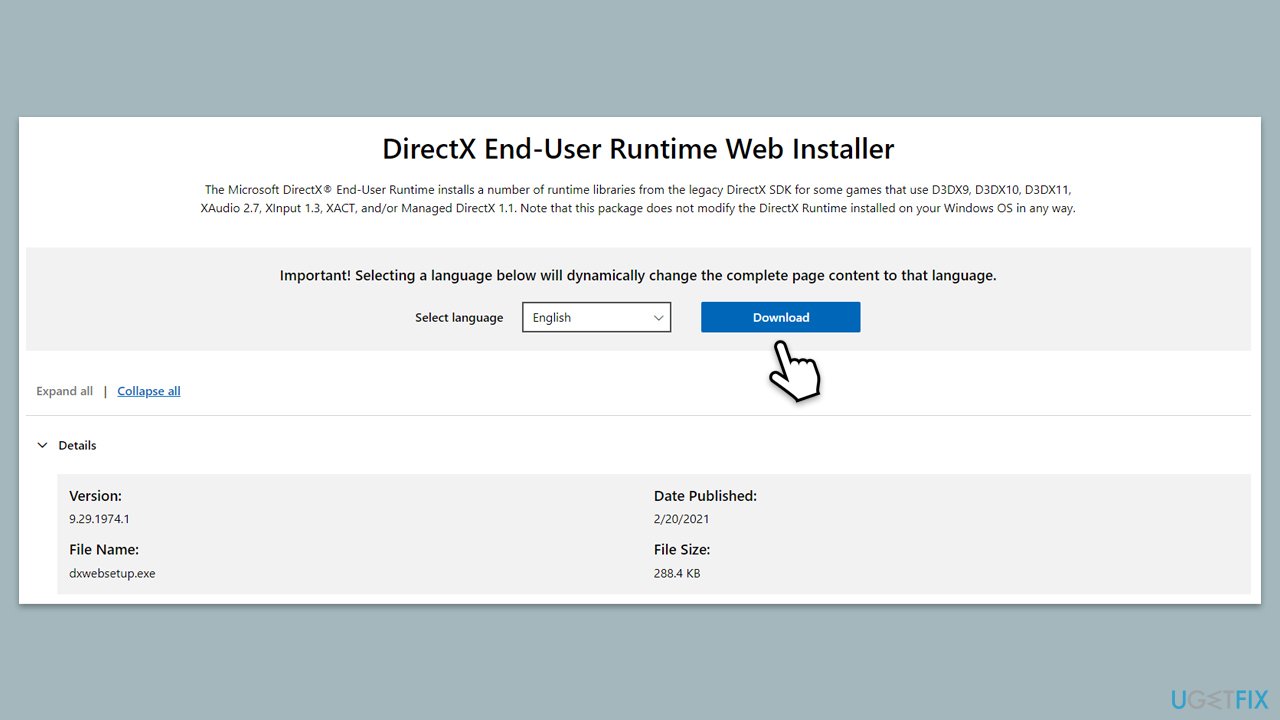This screenshot has width=1280, height=720.
Task: Select the page title DirectX End-User Runtime Web Installer
Action: click(638, 149)
